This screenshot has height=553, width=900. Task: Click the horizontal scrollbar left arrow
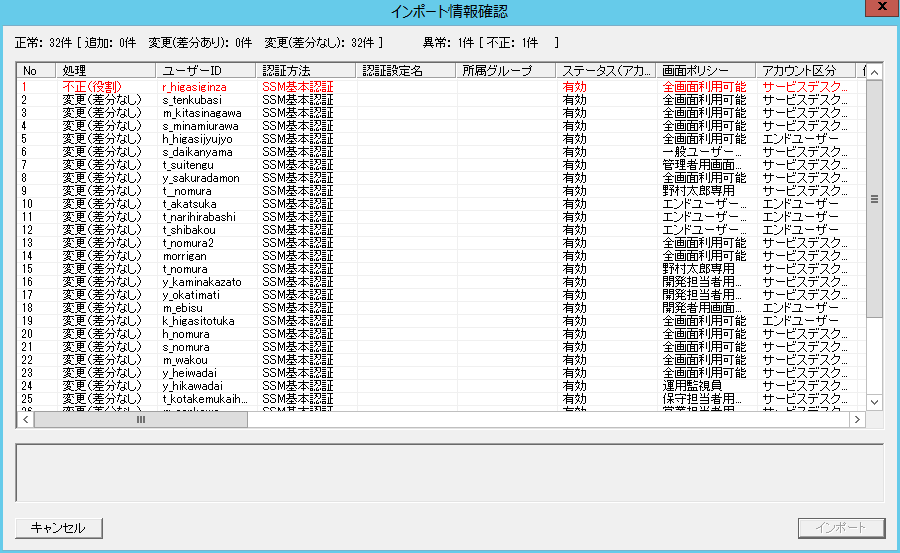point(25,420)
